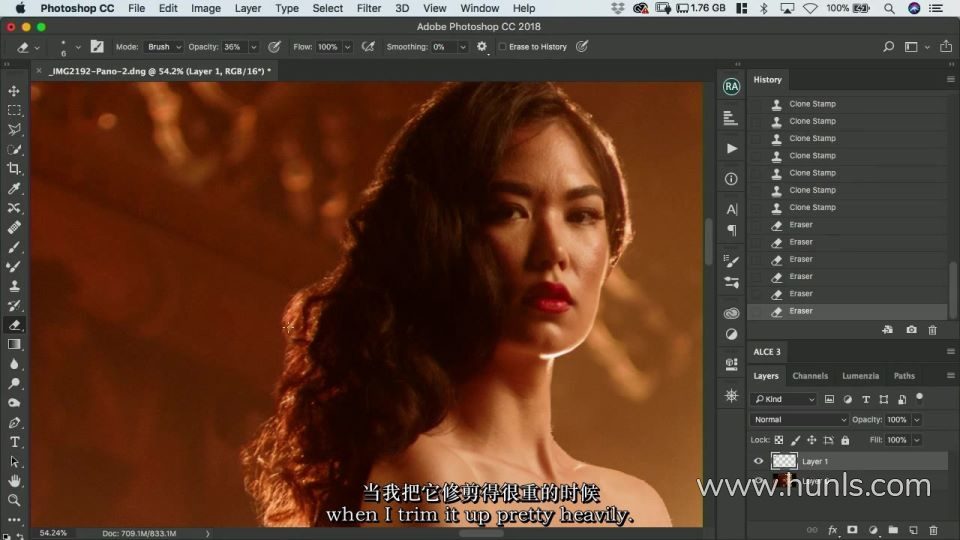Select the first Clone Stamp history state
This screenshot has width=960, height=540.
[x=849, y=104]
